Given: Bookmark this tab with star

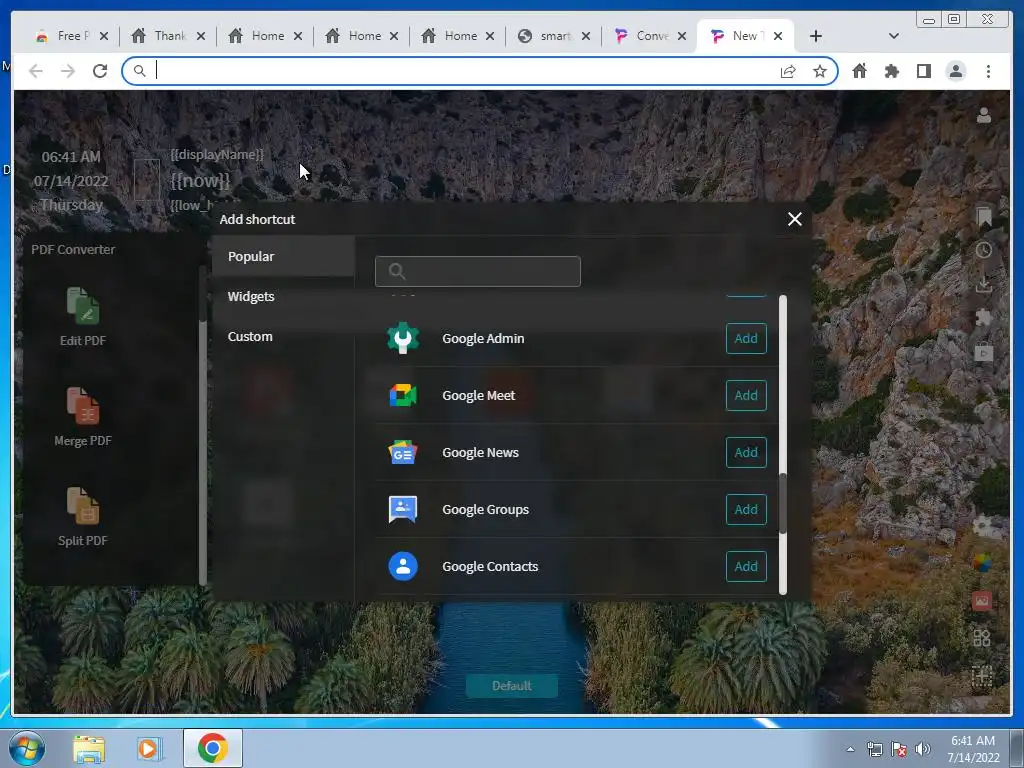Looking at the screenshot, I should 820,71.
